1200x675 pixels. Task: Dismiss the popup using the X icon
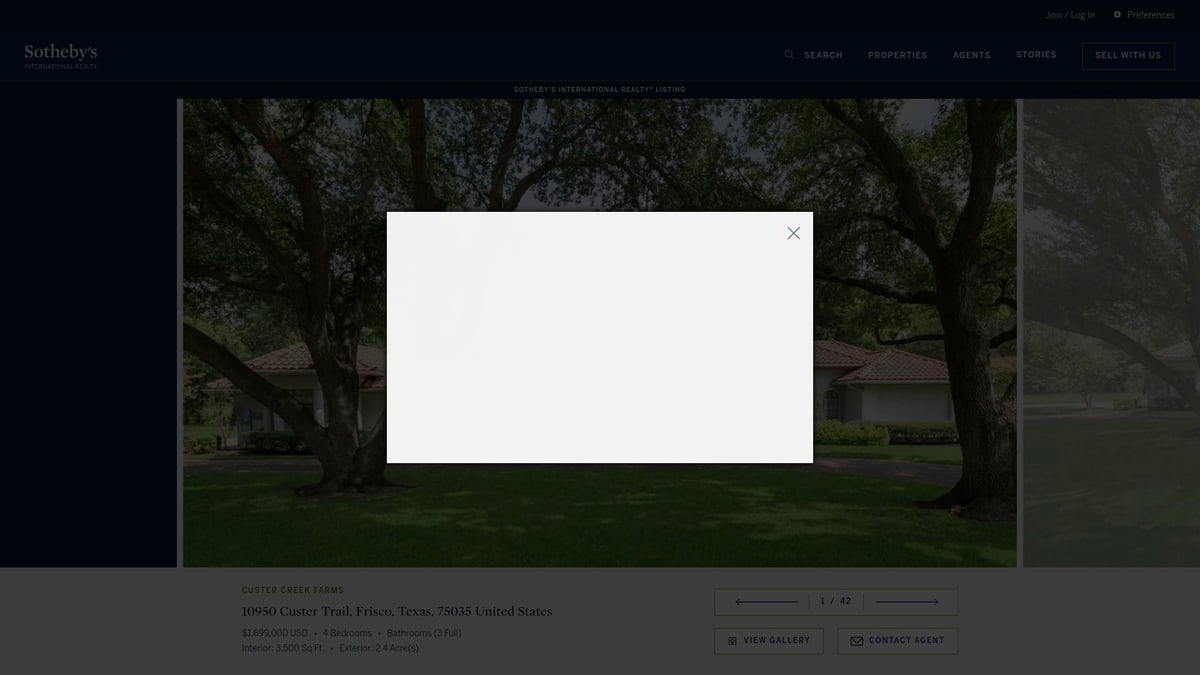pyautogui.click(x=793, y=232)
